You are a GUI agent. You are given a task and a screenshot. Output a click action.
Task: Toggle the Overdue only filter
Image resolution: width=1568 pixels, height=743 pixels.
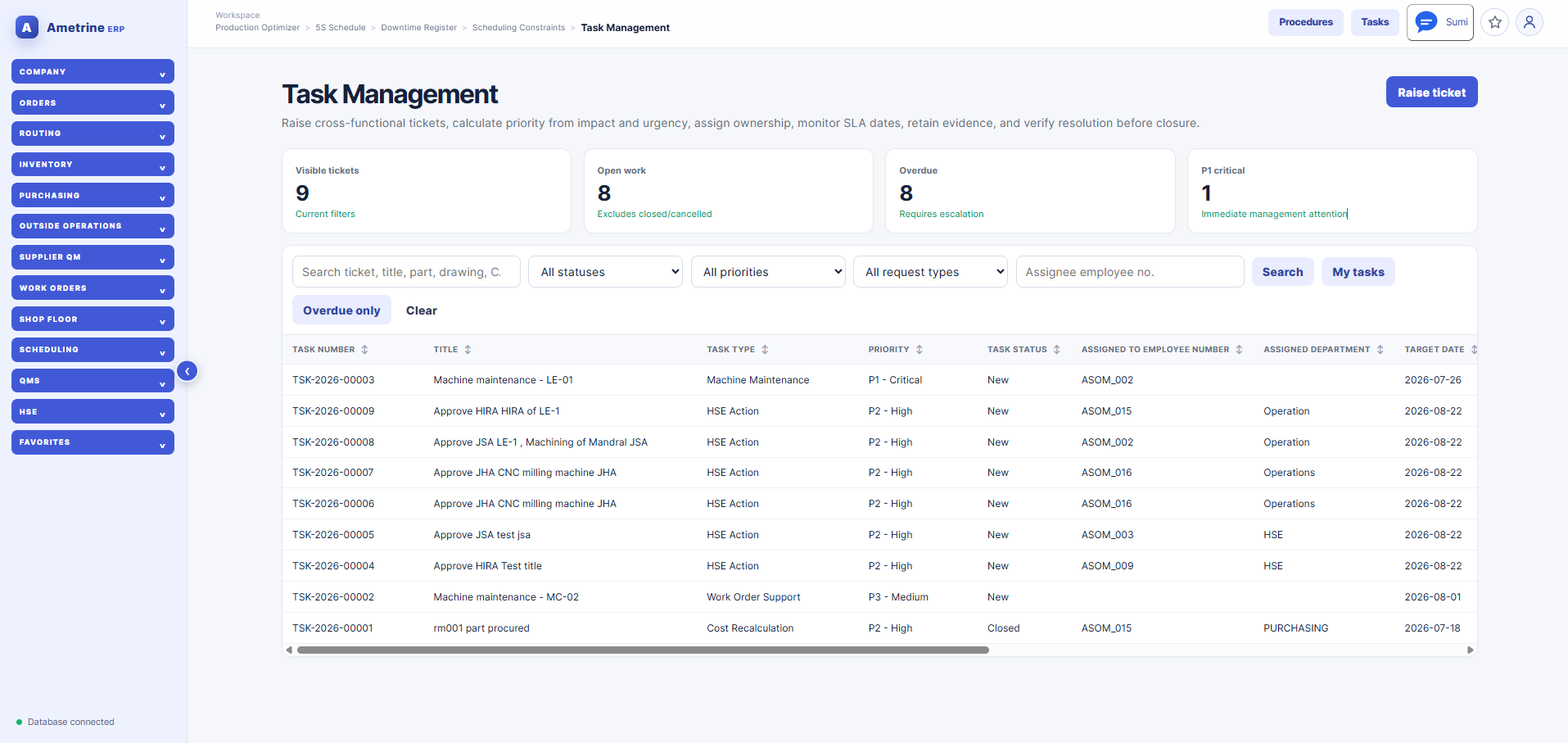pos(341,310)
